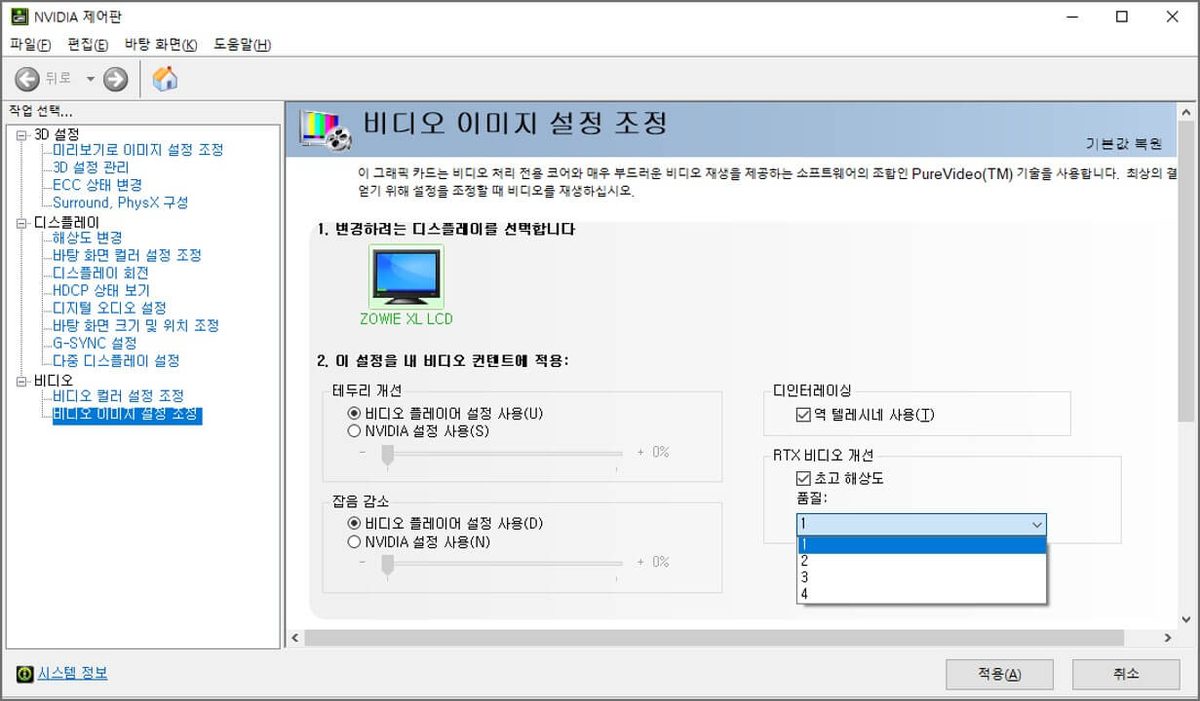Select NVIDIA 설정 사용(N) radio for 잡음 감소
1200x701 pixels.
(x=353, y=541)
